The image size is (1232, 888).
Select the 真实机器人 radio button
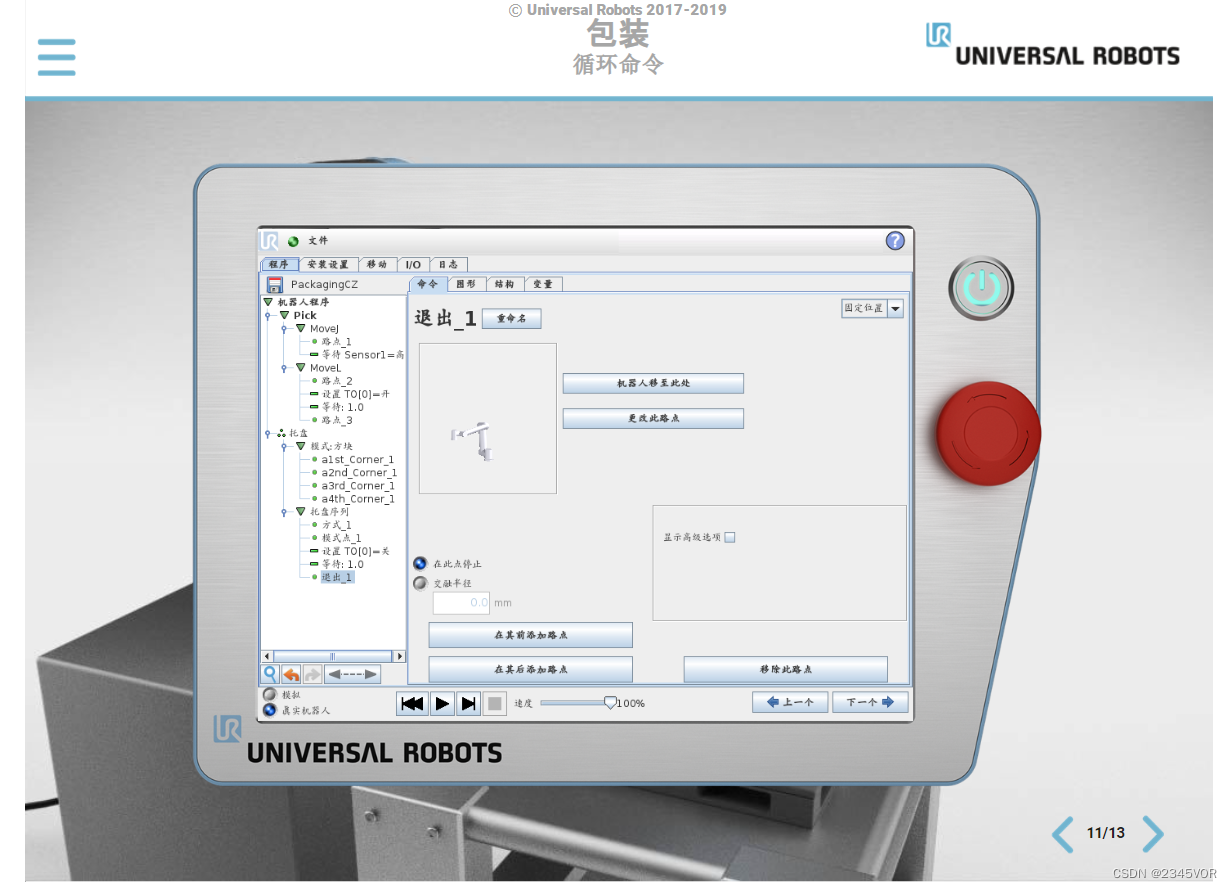pyautogui.click(x=270, y=710)
